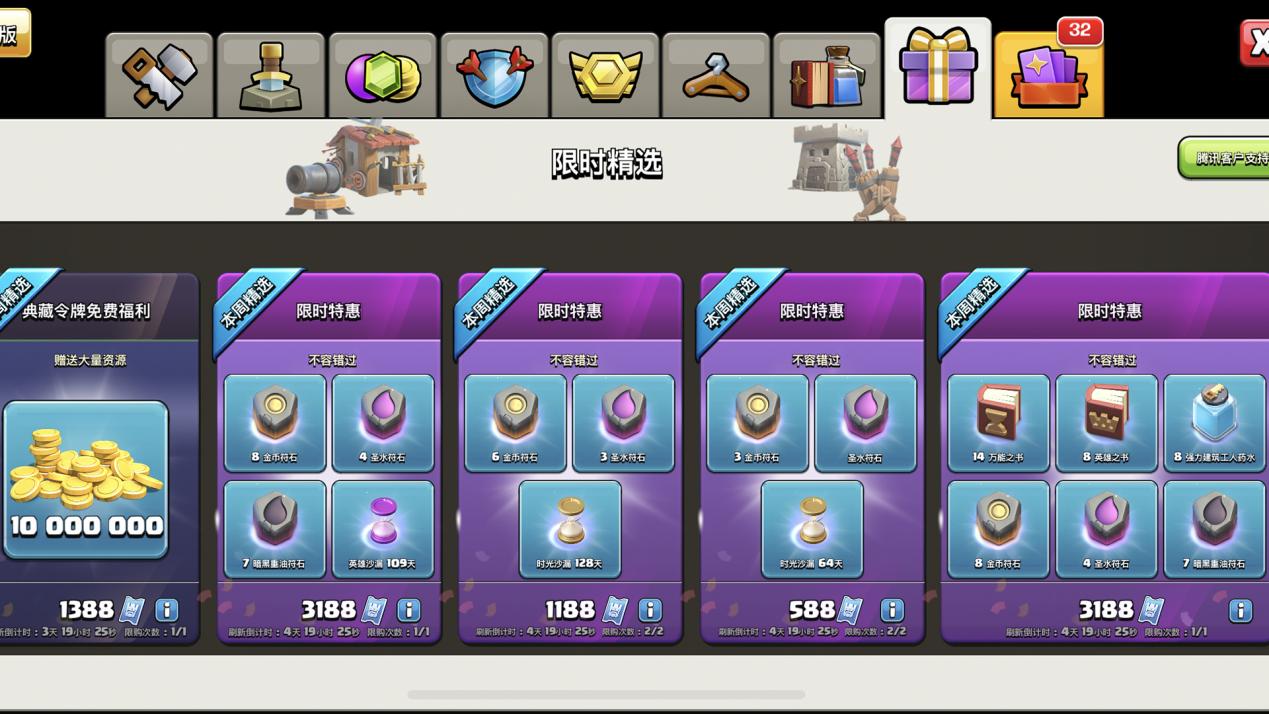Open the hammer and saw builder tab

coord(159,76)
